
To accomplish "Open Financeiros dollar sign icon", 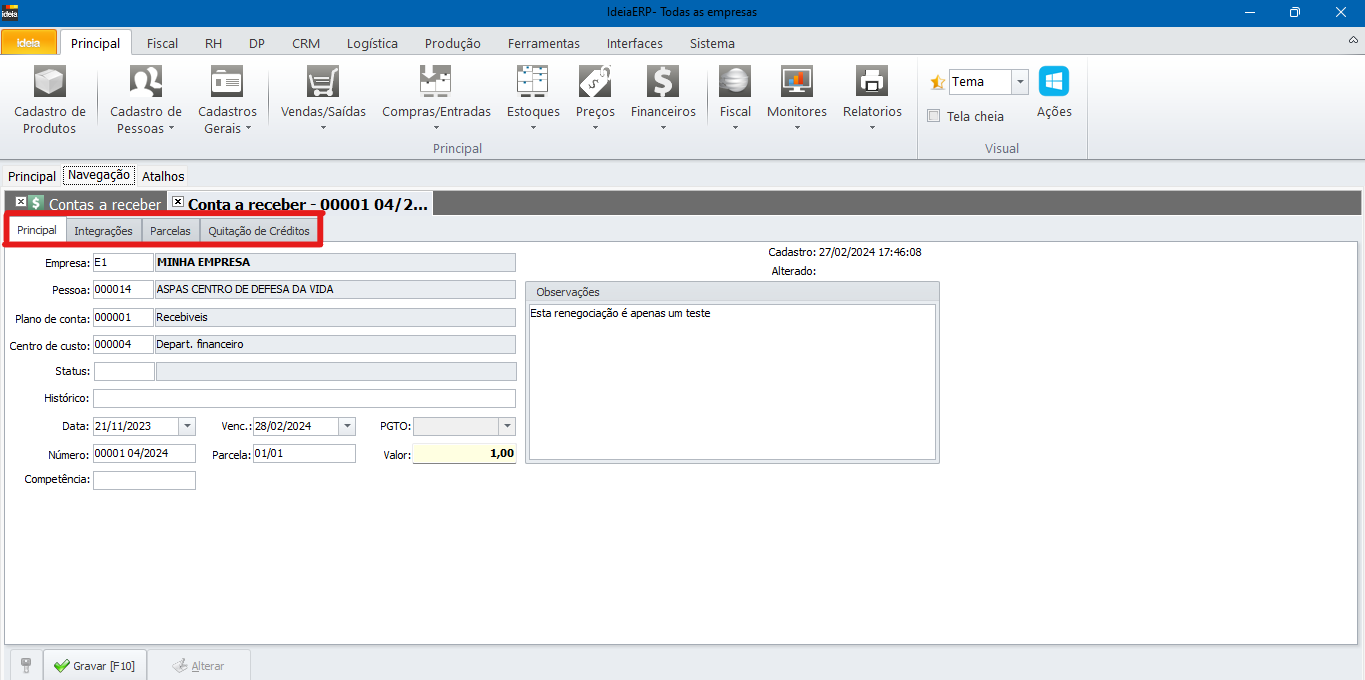I will [x=662, y=82].
